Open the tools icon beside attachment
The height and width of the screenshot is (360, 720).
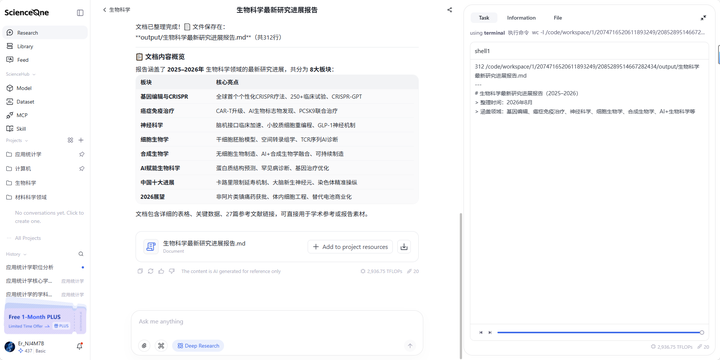161,346
